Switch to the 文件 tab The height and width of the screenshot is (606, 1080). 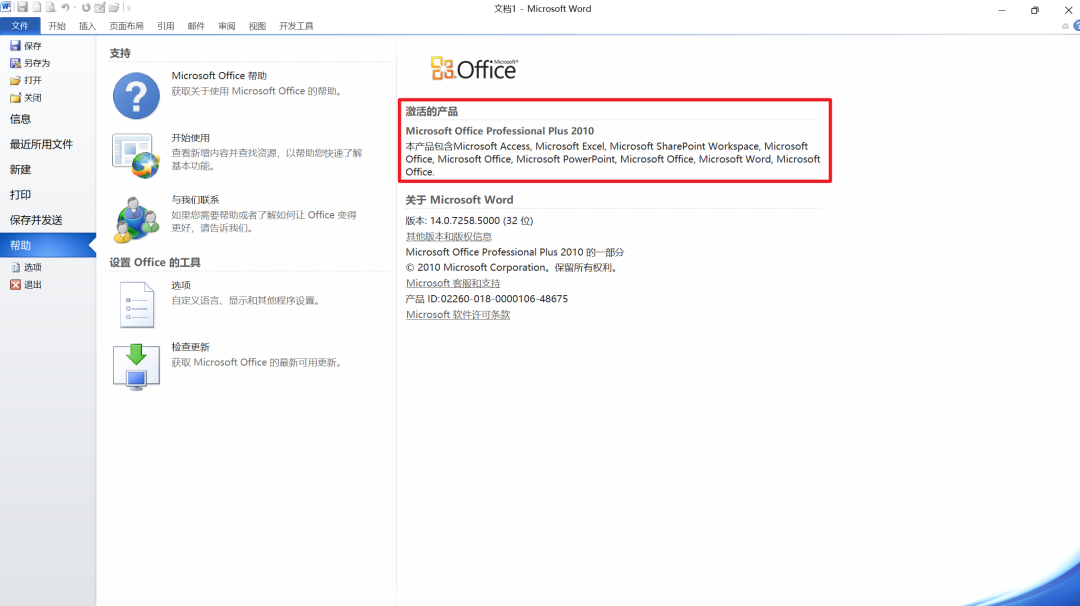[20, 26]
